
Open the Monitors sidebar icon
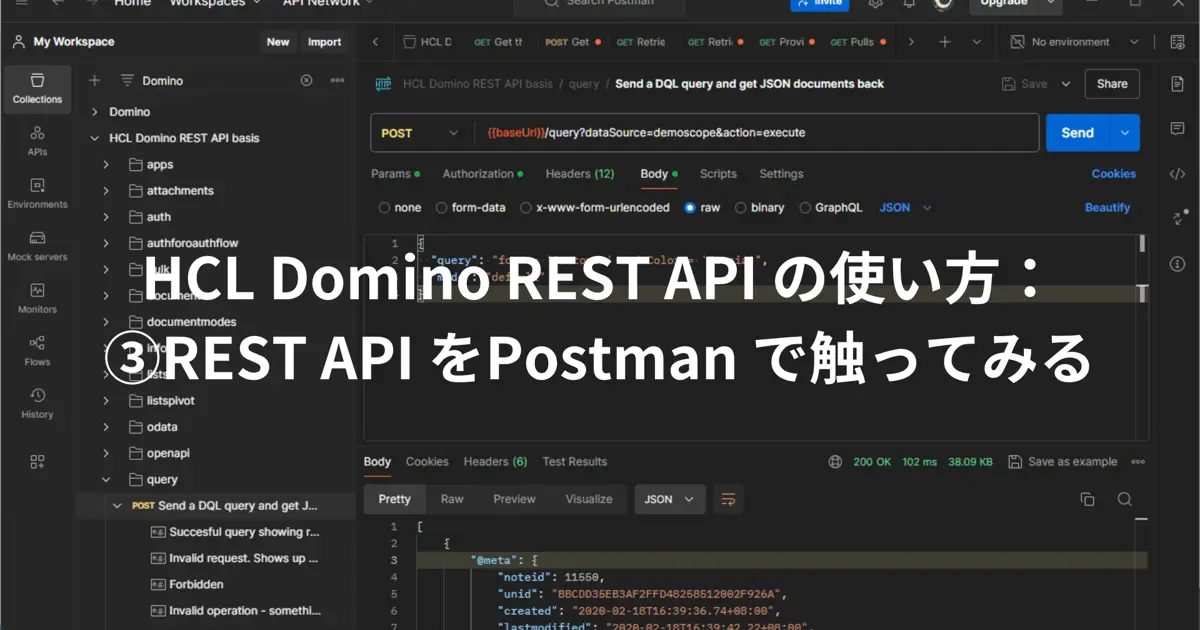[x=37, y=298]
